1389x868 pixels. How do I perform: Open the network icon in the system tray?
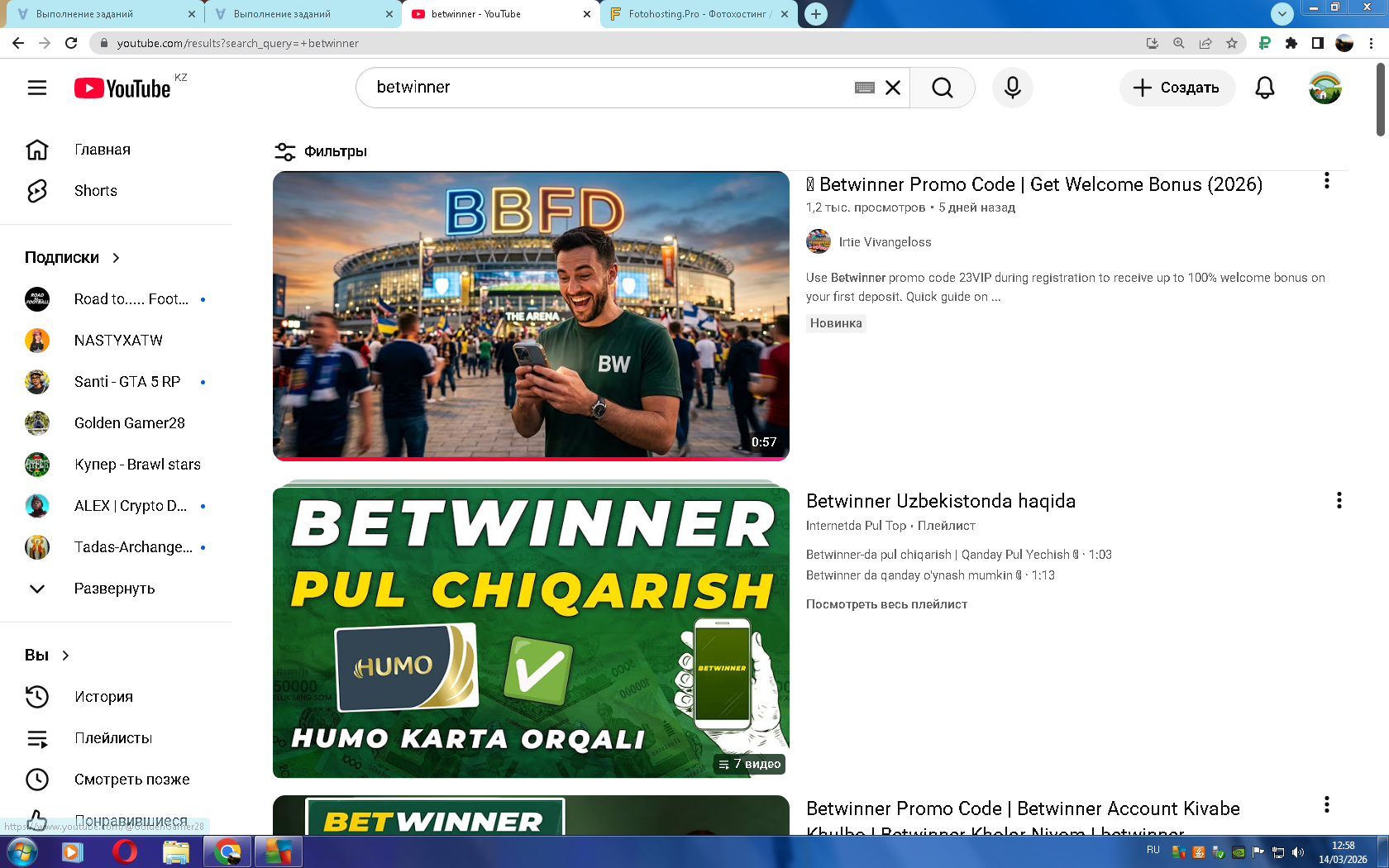tap(1278, 852)
